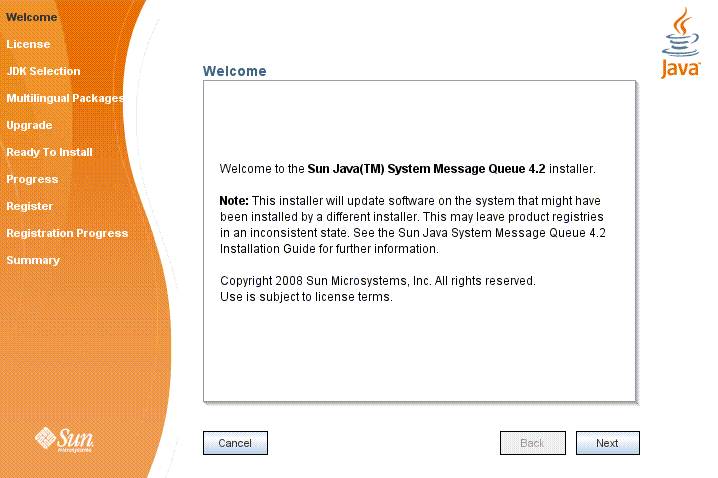Click the bold Message Queue 4.2 product name
Viewport: 718px width, 478px height.
pos(440,169)
